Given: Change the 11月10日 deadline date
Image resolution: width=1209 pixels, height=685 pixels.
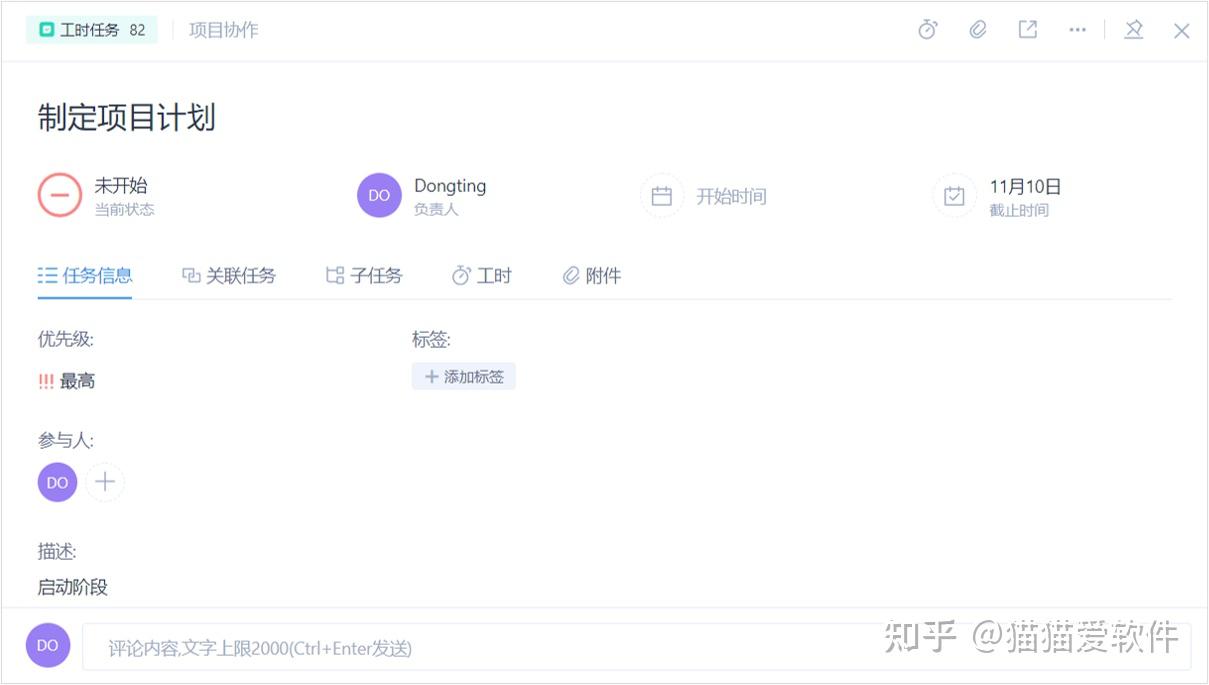Looking at the screenshot, I should pyautogui.click(x=1025, y=186).
